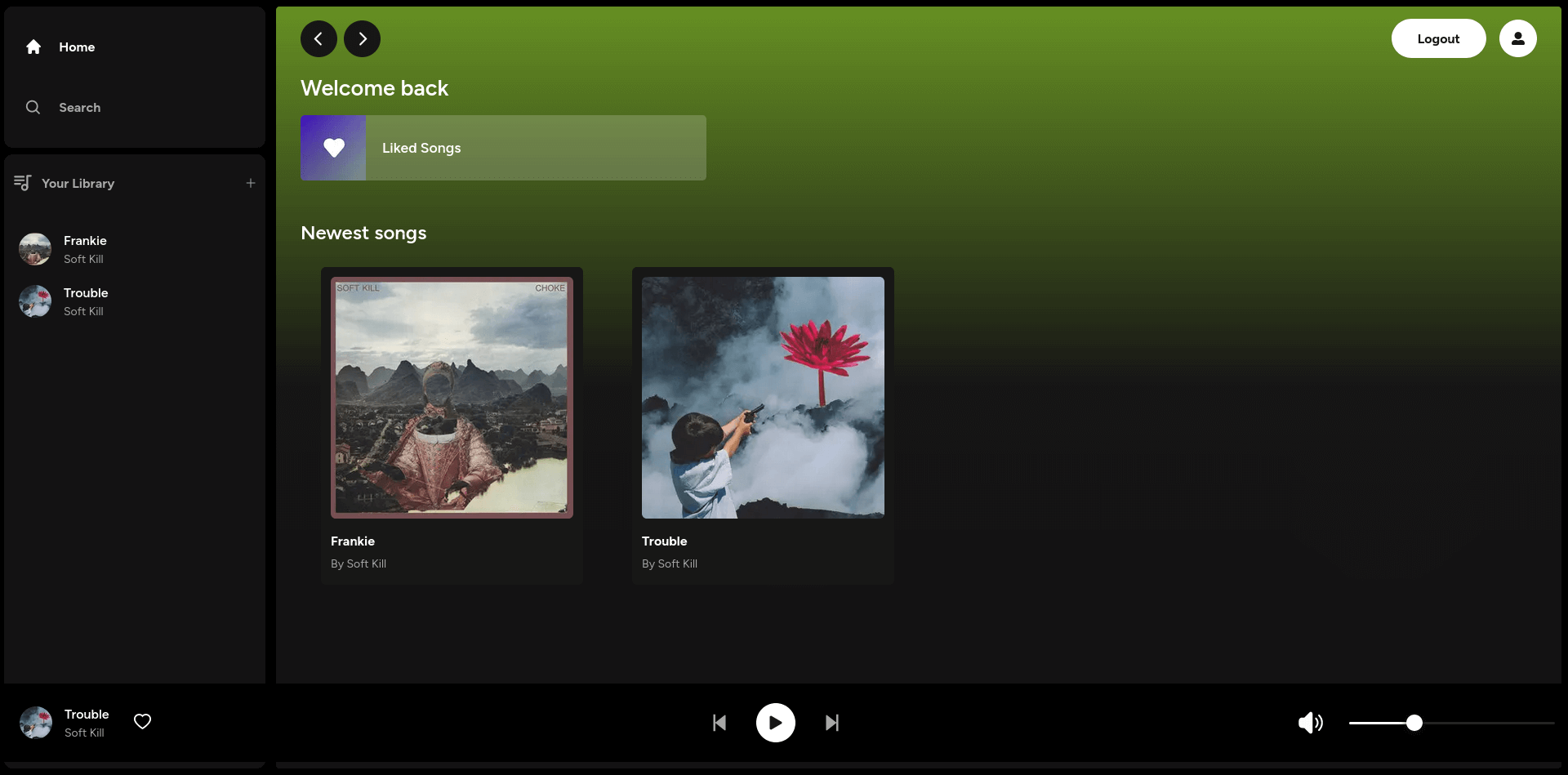This screenshot has height=775, width=1568.
Task: Mute audio with the speaker icon
Action: point(1311,723)
